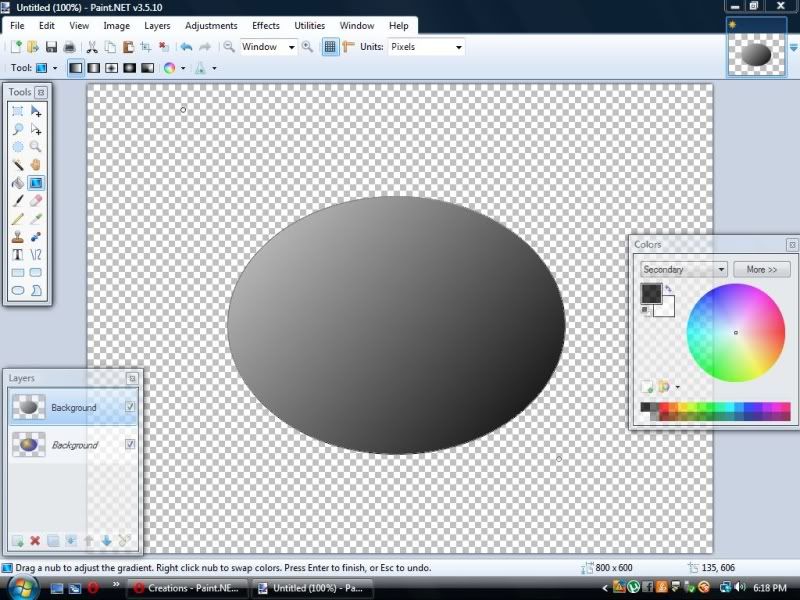
Task: Open the palette management dropdown arrow
Action: point(678,387)
